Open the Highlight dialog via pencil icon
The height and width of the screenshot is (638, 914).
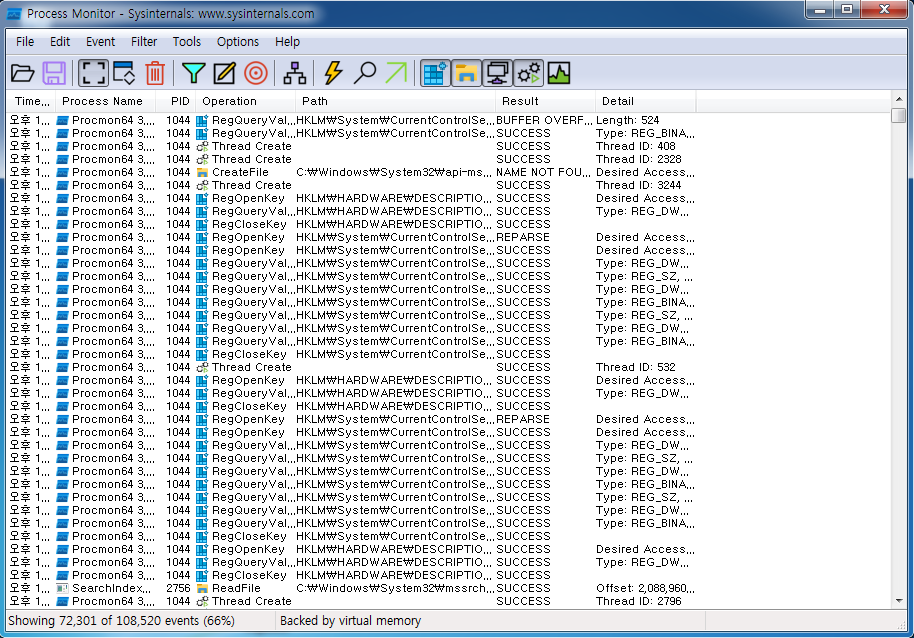click(224, 73)
